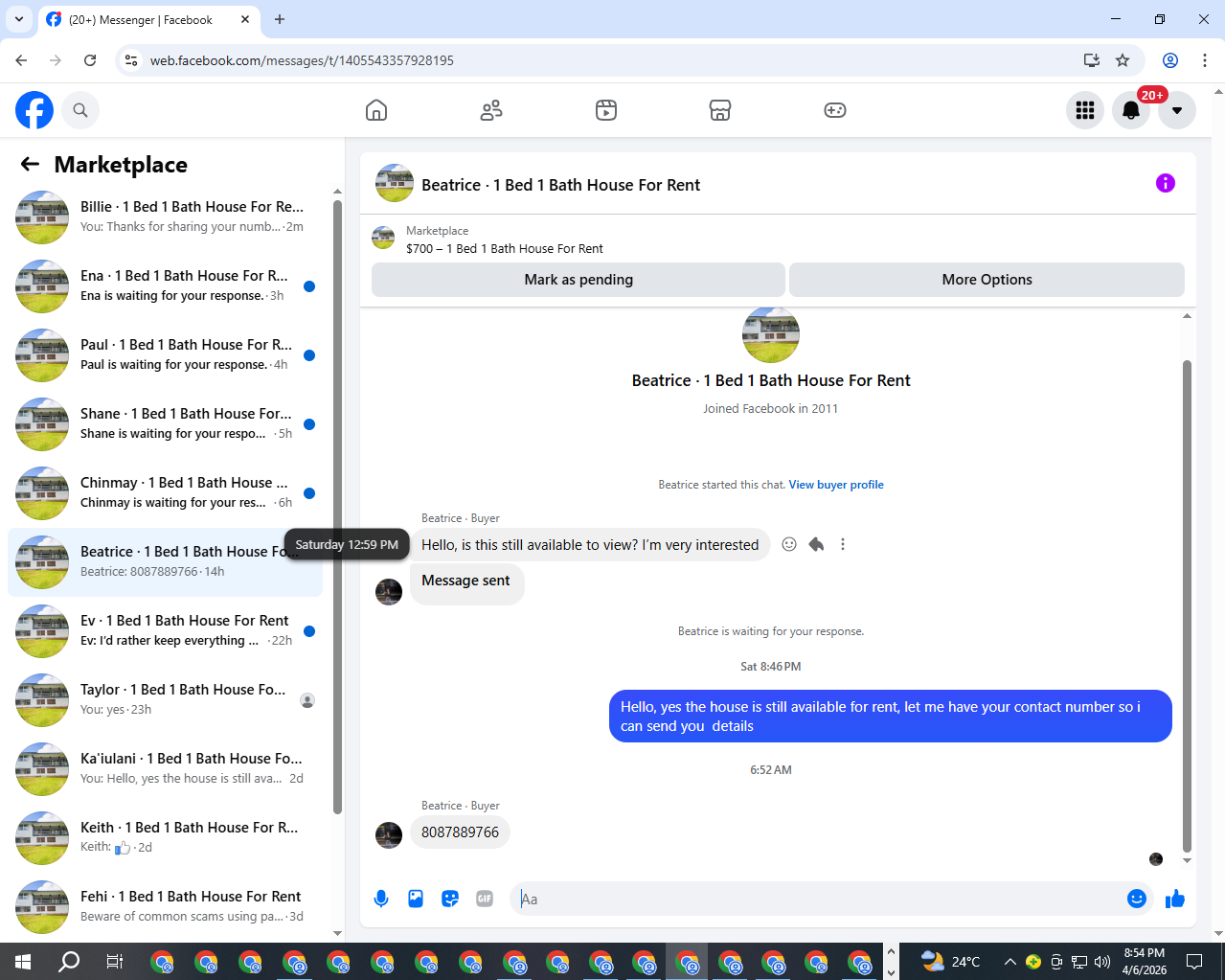Open Chrome three-dot menu
The width and height of the screenshot is (1225, 980).
coord(1204,60)
